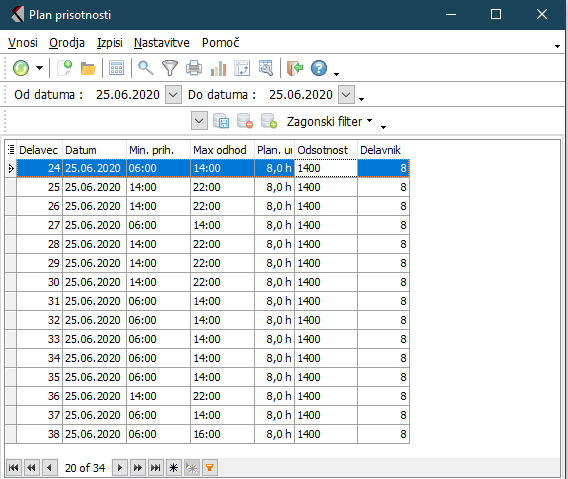Go to next record in navigator
Screen dimensions: 568x479
120,468
